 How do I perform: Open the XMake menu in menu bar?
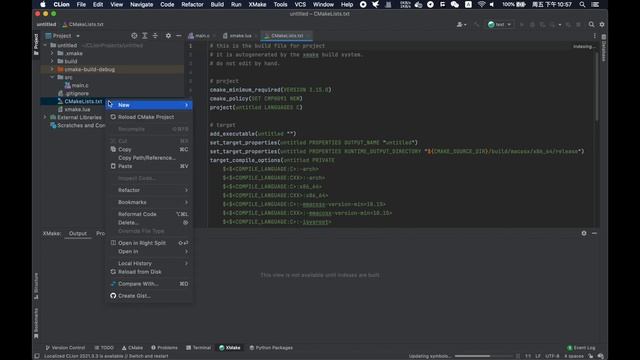pyautogui.click(x=257, y=4)
